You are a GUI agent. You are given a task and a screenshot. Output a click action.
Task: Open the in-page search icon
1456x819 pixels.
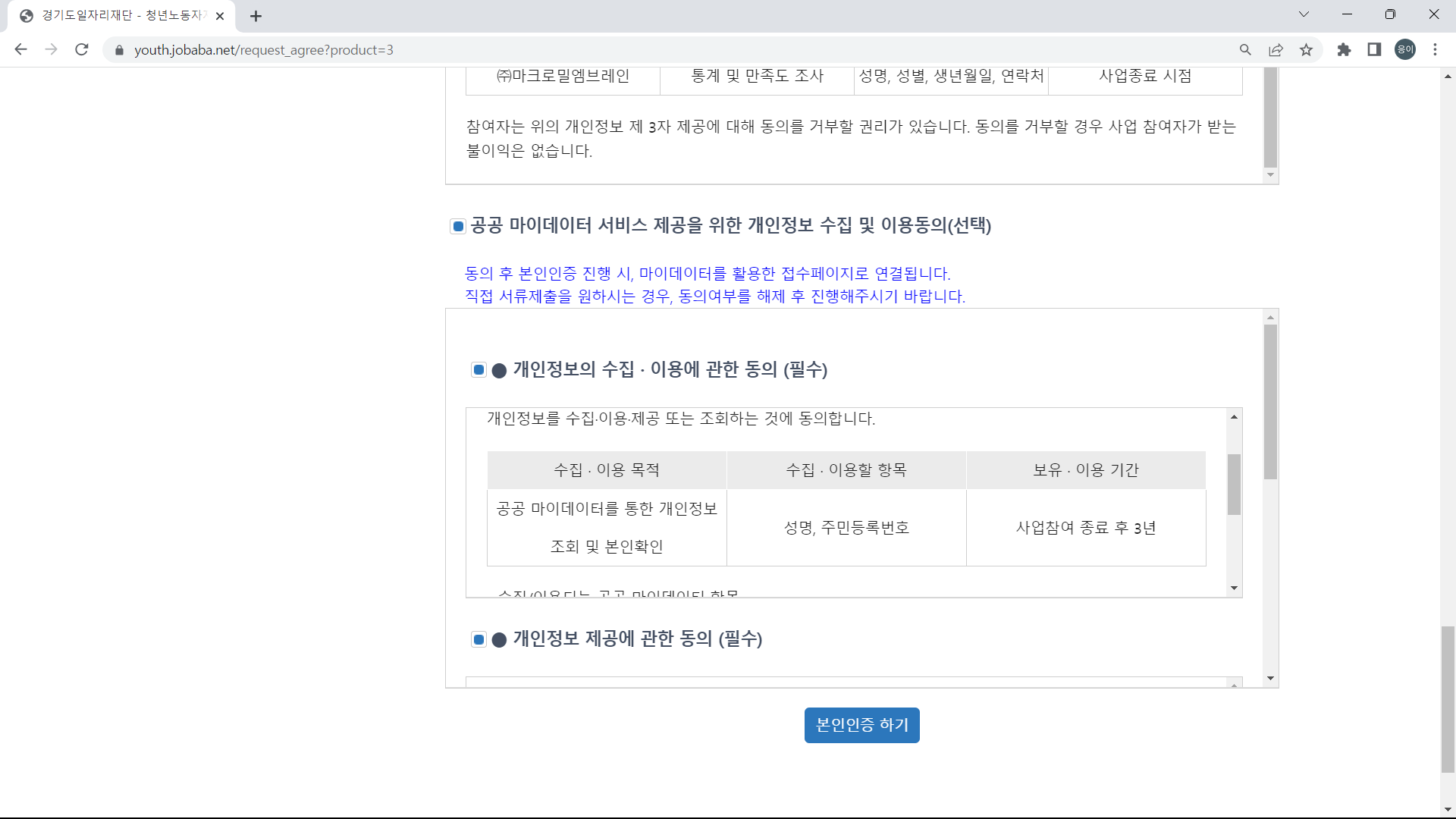(1246, 49)
